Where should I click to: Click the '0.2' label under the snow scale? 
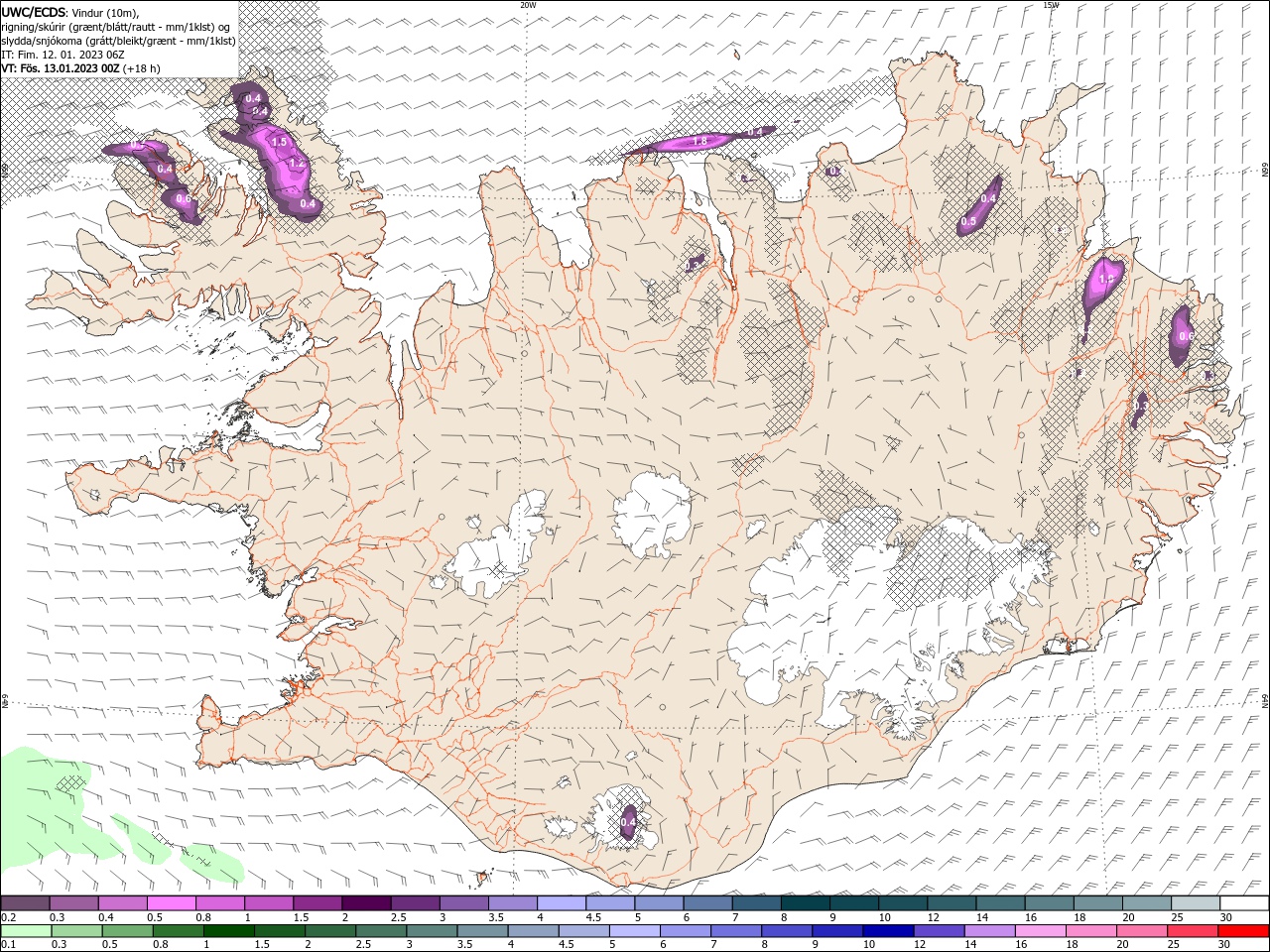tap(8, 917)
